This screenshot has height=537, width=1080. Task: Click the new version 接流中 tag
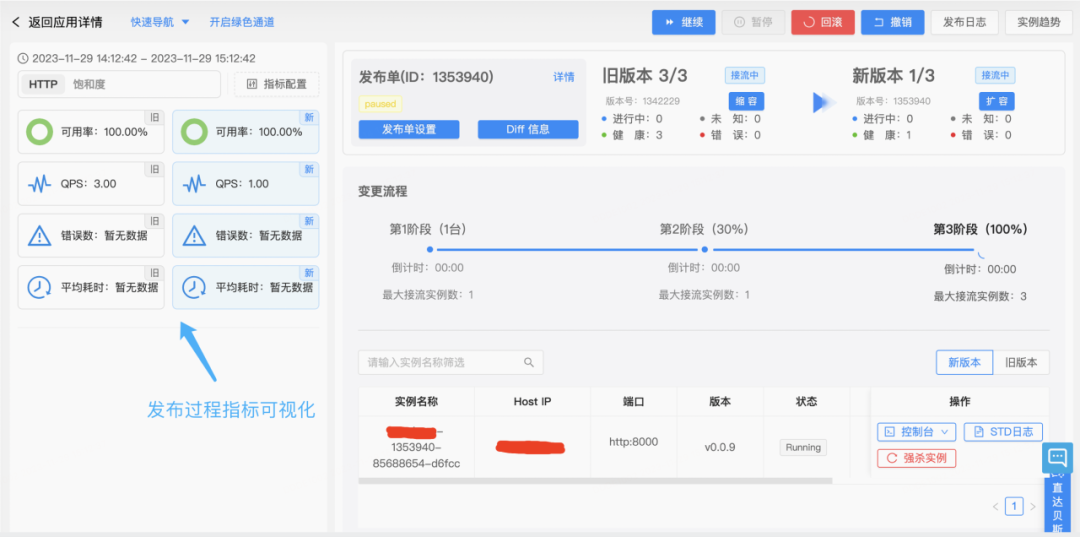995,75
